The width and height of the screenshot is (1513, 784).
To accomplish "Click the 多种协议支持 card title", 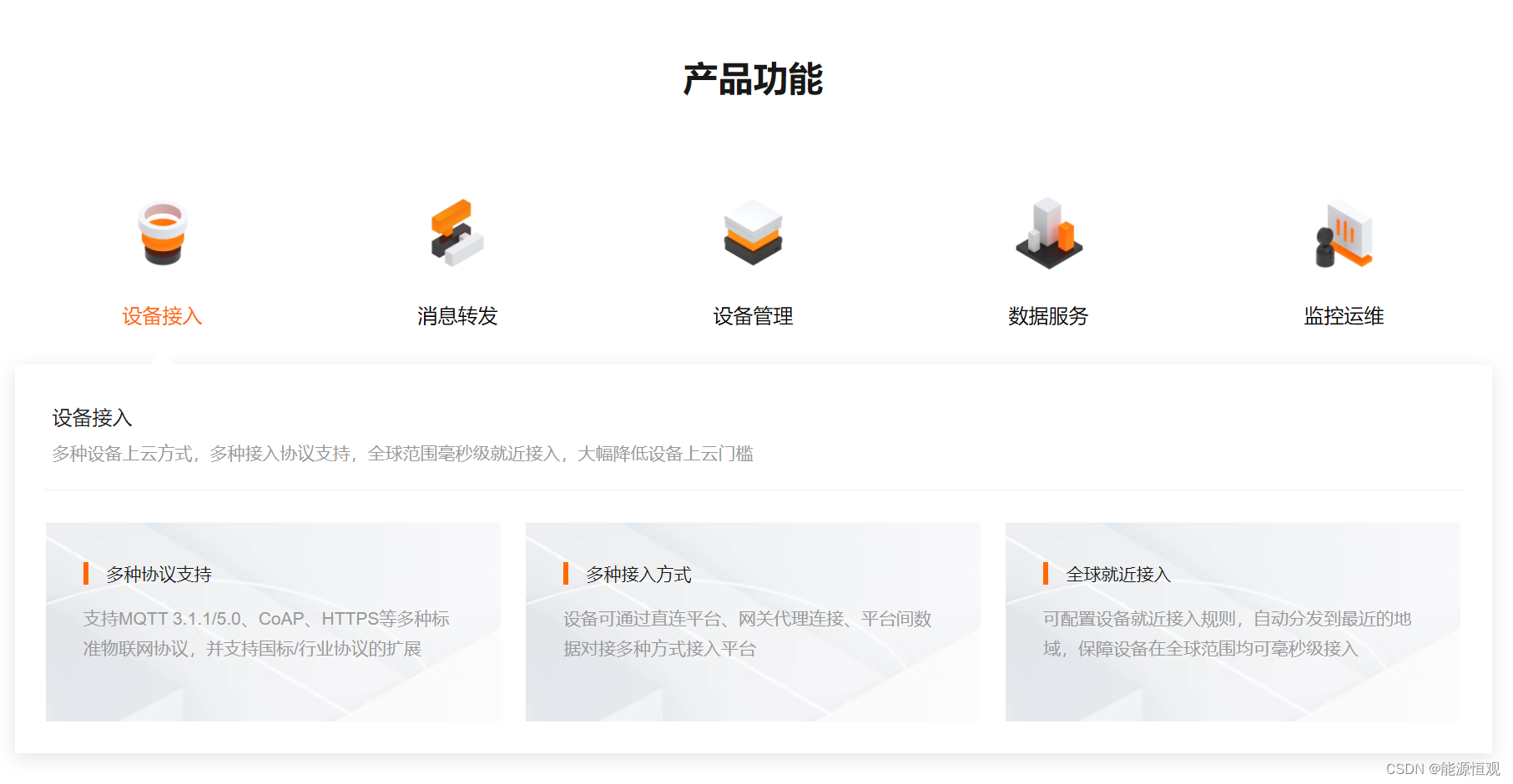I will 159,574.
